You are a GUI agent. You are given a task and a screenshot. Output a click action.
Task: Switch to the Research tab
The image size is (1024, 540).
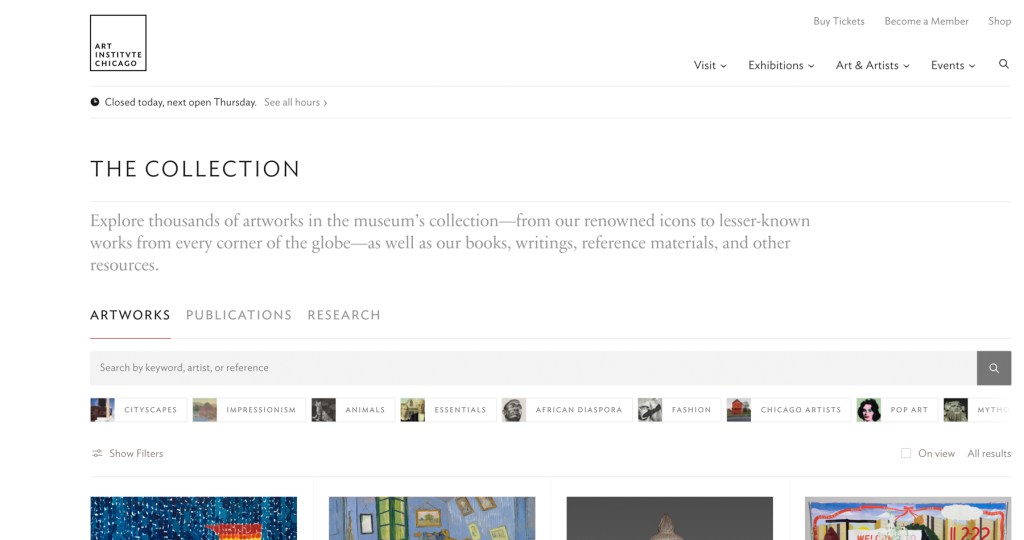(344, 315)
